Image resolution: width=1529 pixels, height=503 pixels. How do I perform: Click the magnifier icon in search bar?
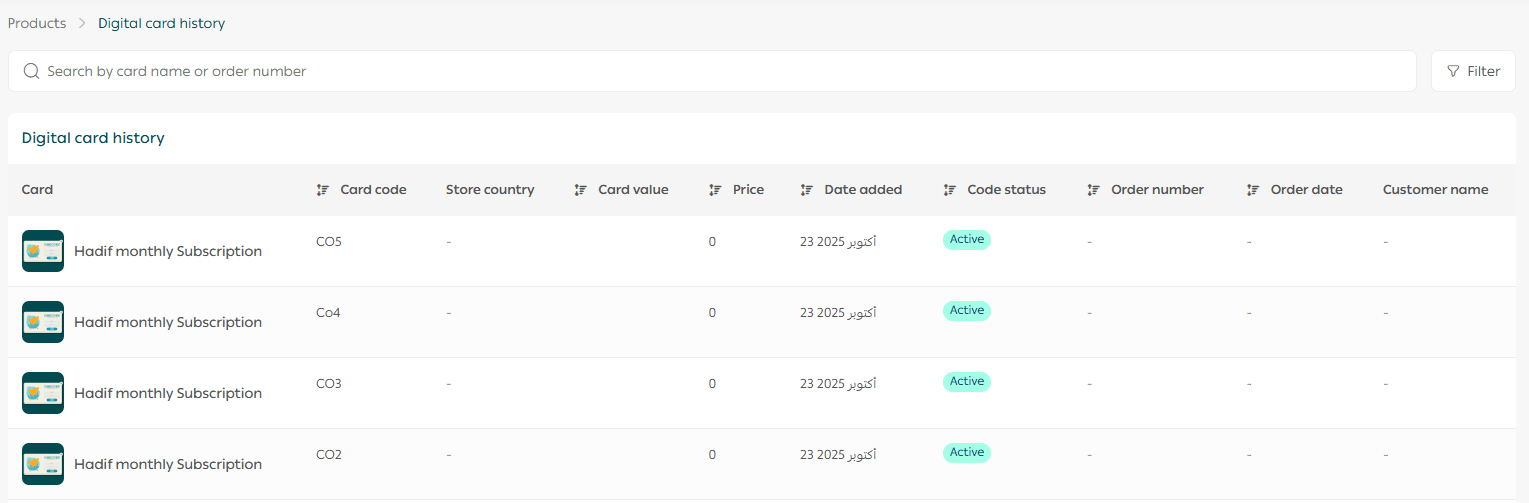pyautogui.click(x=31, y=71)
